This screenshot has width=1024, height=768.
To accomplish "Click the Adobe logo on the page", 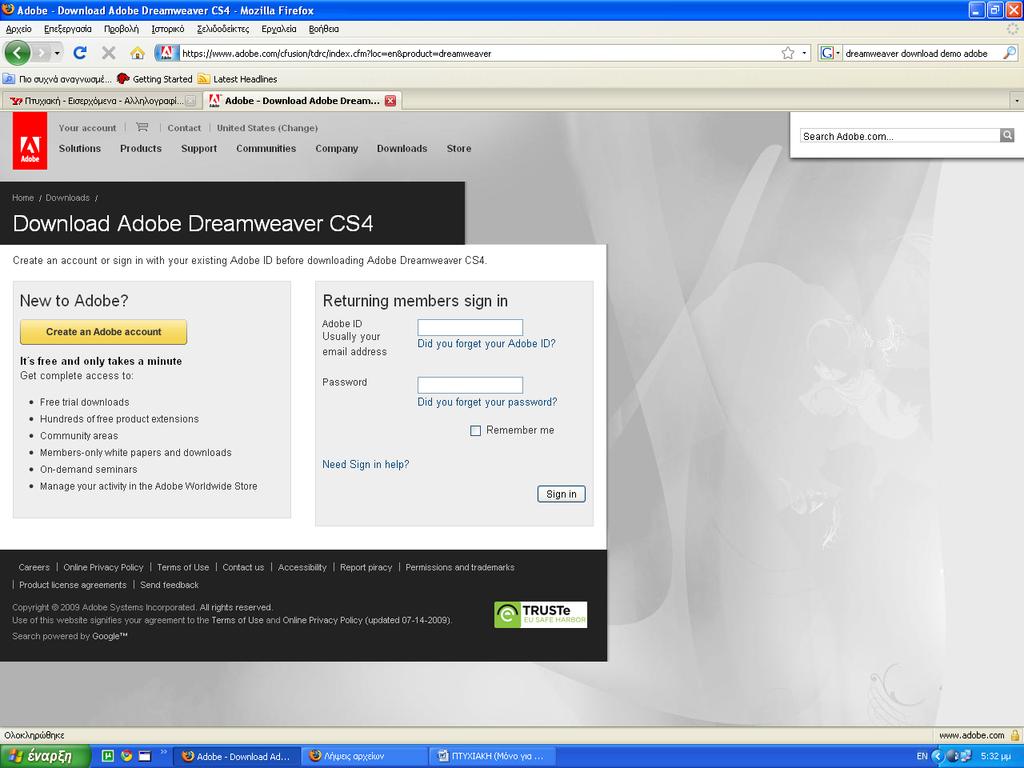I will 30,141.
